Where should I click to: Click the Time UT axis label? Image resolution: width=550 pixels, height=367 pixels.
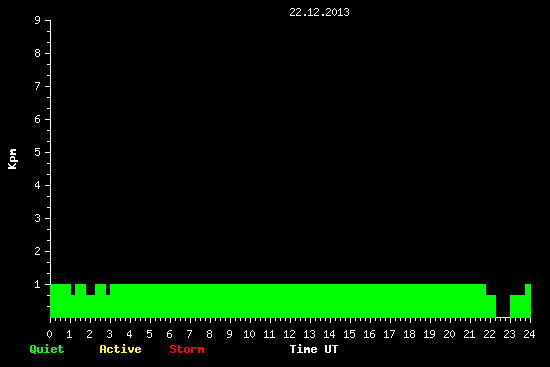pos(314,349)
